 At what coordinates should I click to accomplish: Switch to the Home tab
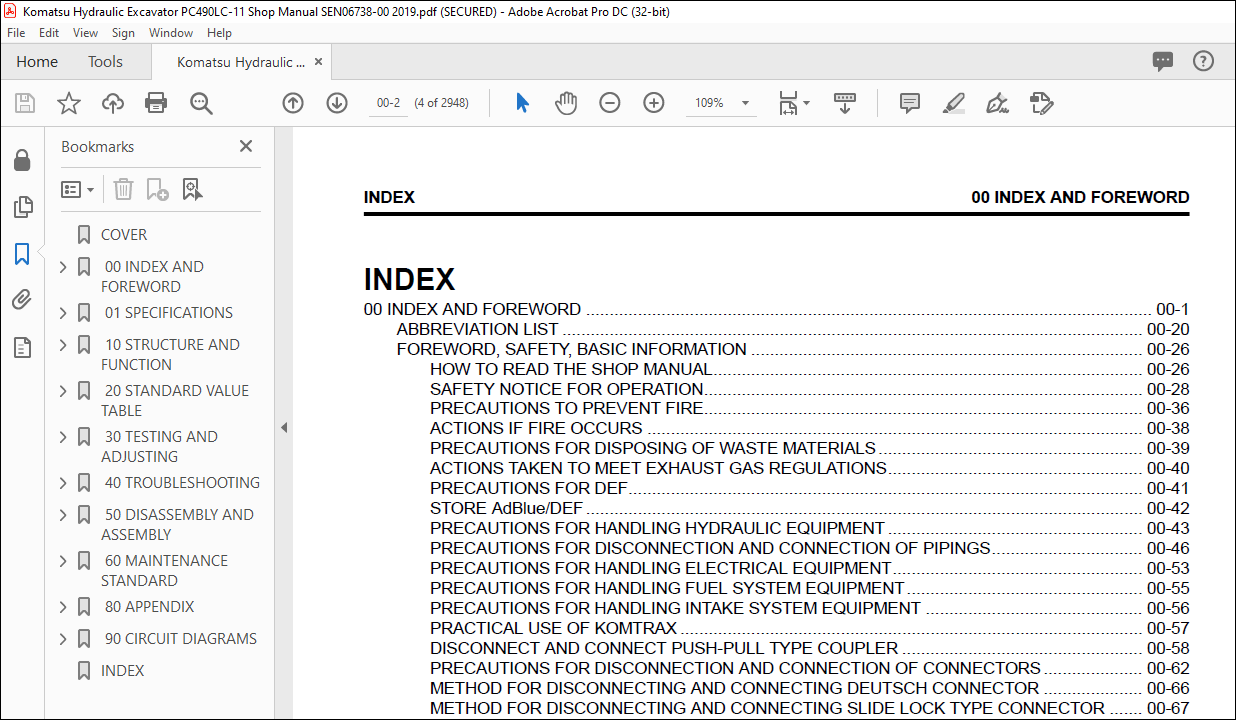coord(37,62)
